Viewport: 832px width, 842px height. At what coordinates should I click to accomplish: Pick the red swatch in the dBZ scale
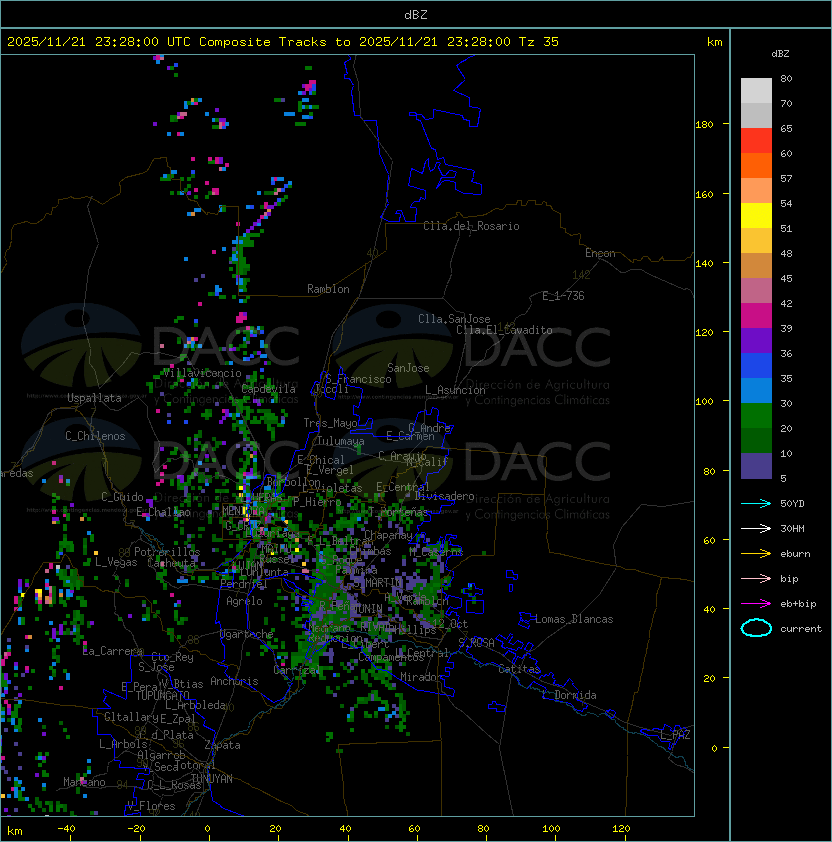pyautogui.click(x=756, y=141)
